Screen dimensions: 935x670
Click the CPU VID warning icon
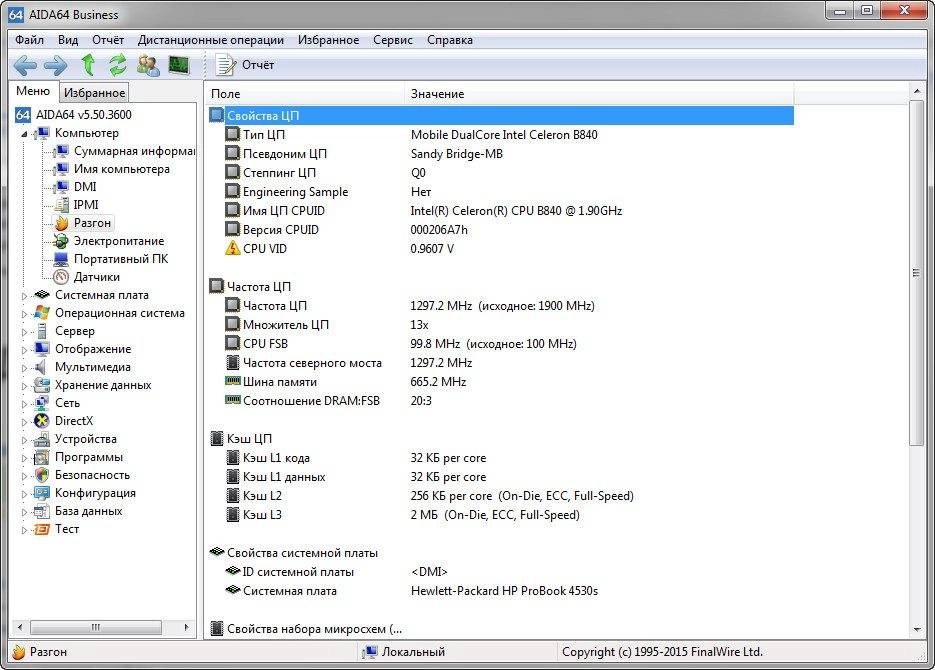click(x=232, y=249)
